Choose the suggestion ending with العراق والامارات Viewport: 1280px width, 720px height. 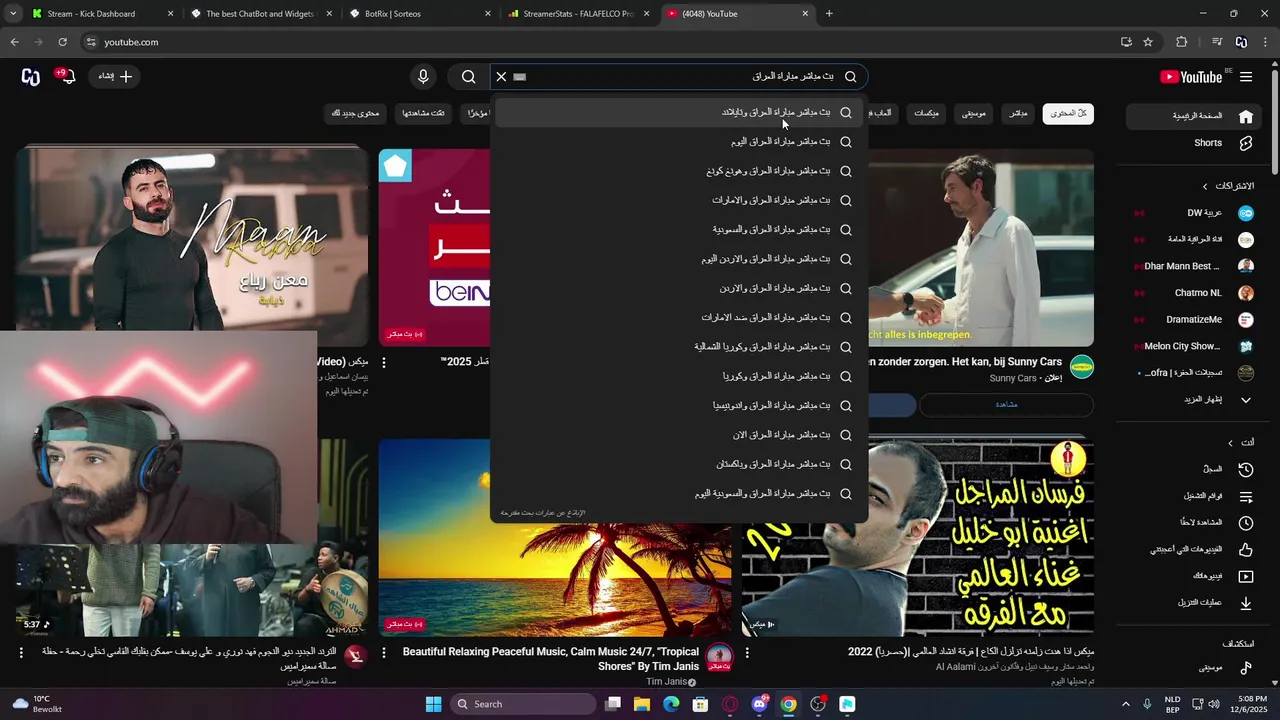680,201
